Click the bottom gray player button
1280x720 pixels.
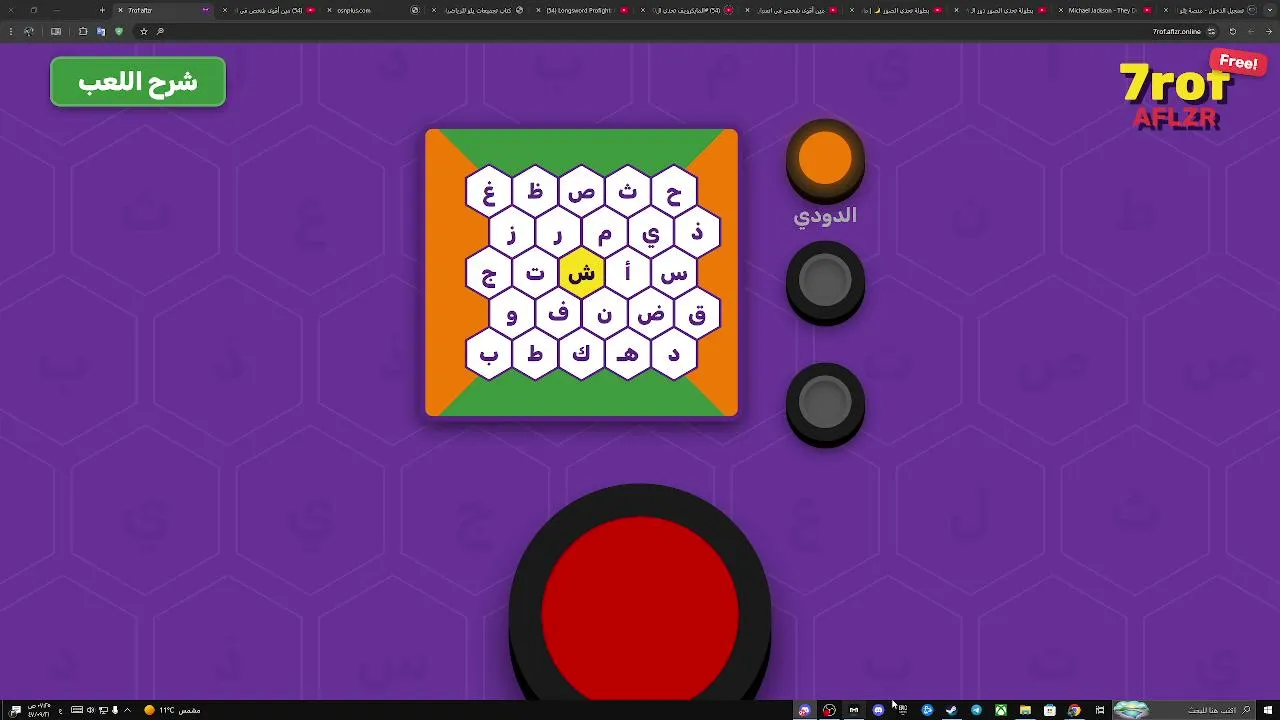click(825, 403)
